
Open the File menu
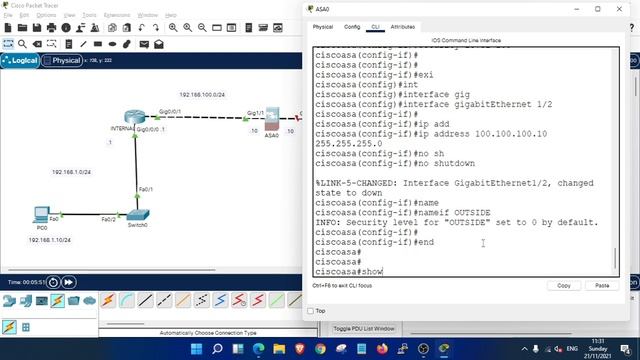[x=8, y=15]
